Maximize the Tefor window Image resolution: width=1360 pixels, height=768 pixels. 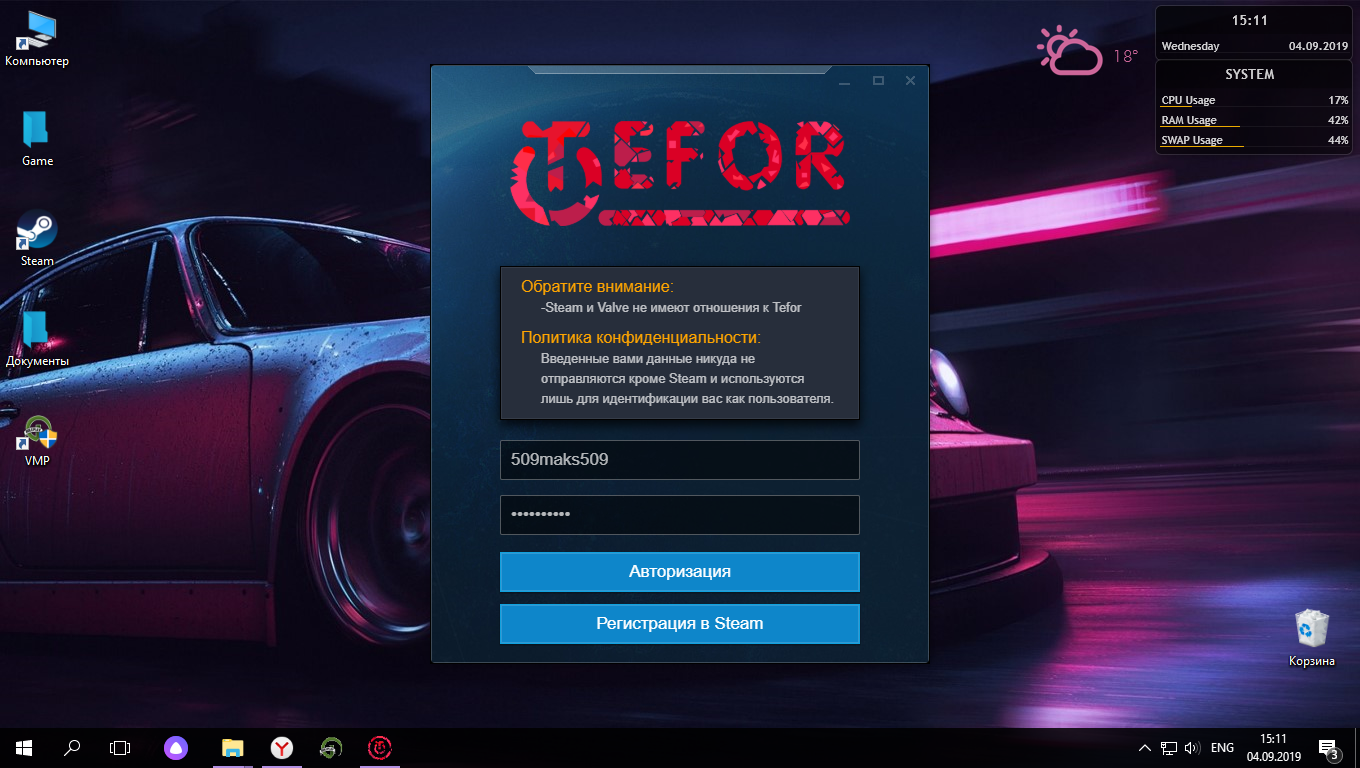[878, 81]
